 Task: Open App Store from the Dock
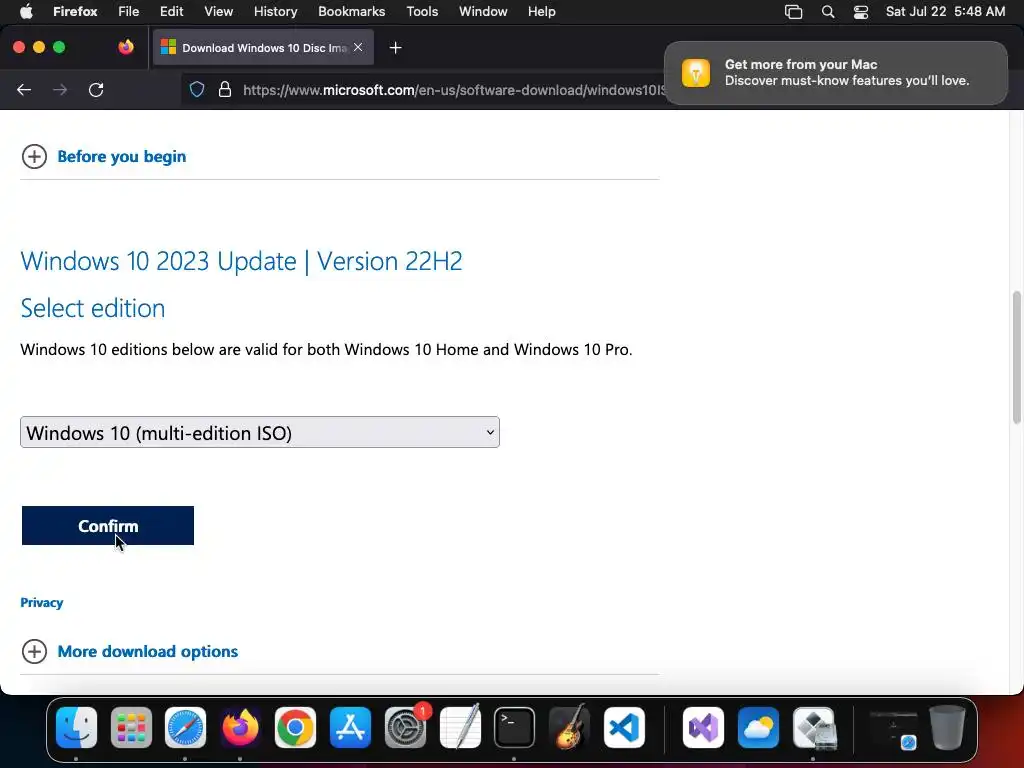350,727
